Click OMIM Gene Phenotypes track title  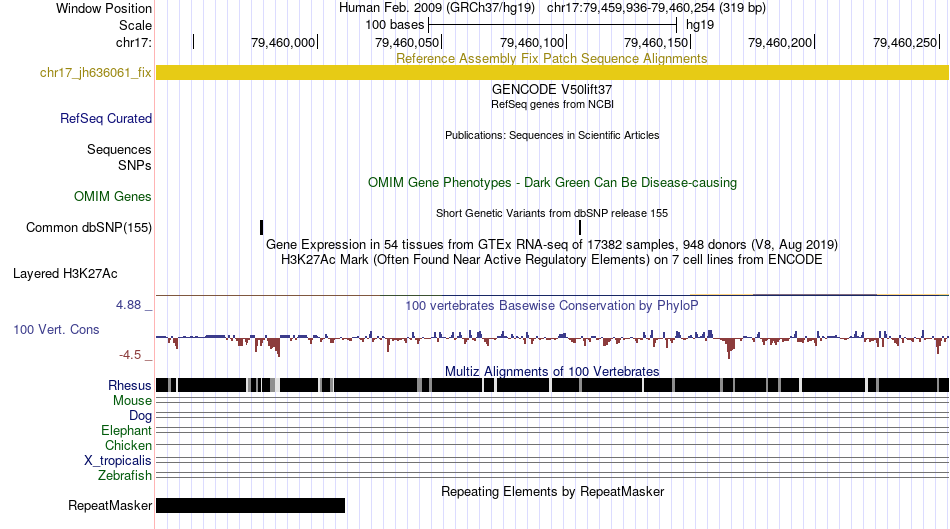552,183
